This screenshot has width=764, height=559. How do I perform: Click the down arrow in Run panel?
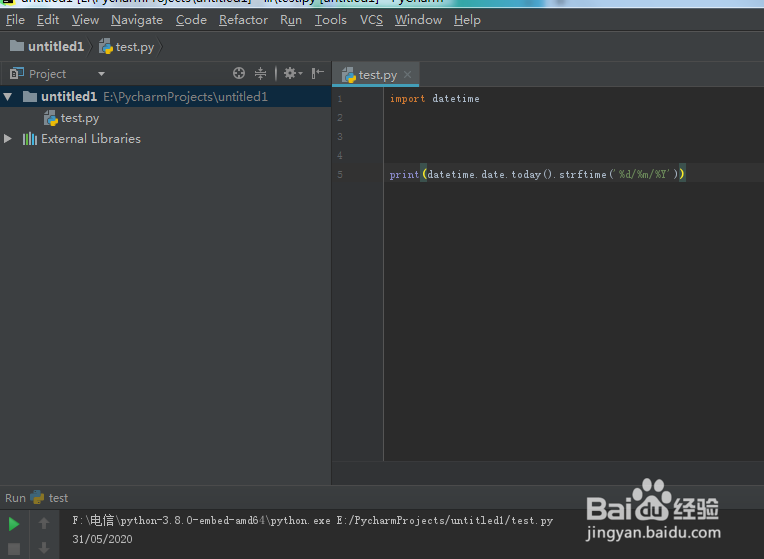[x=44, y=548]
